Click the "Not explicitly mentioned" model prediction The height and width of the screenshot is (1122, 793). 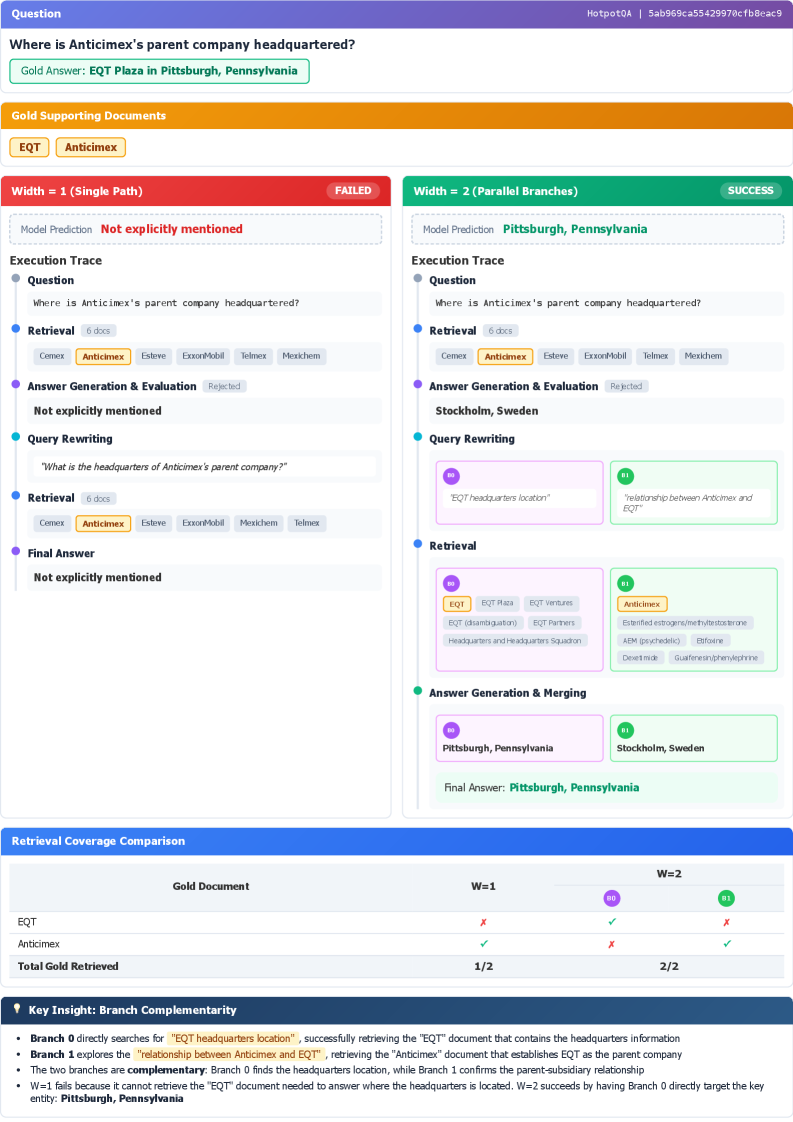tap(172, 229)
